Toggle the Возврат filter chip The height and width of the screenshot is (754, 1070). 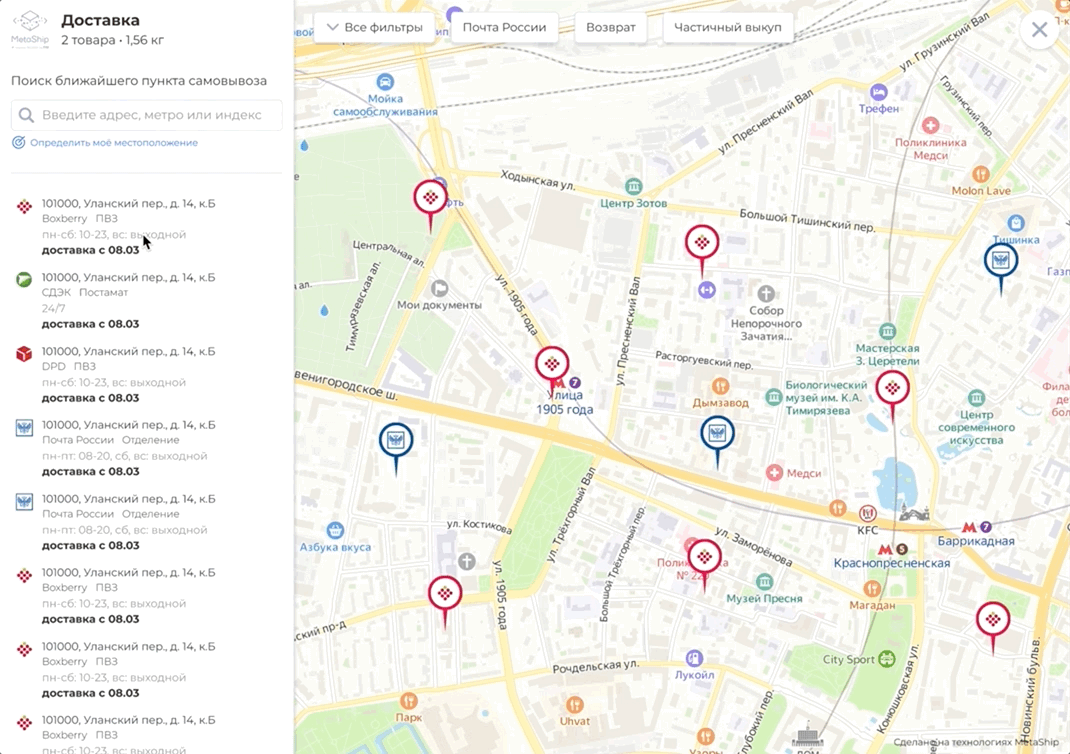pos(611,27)
